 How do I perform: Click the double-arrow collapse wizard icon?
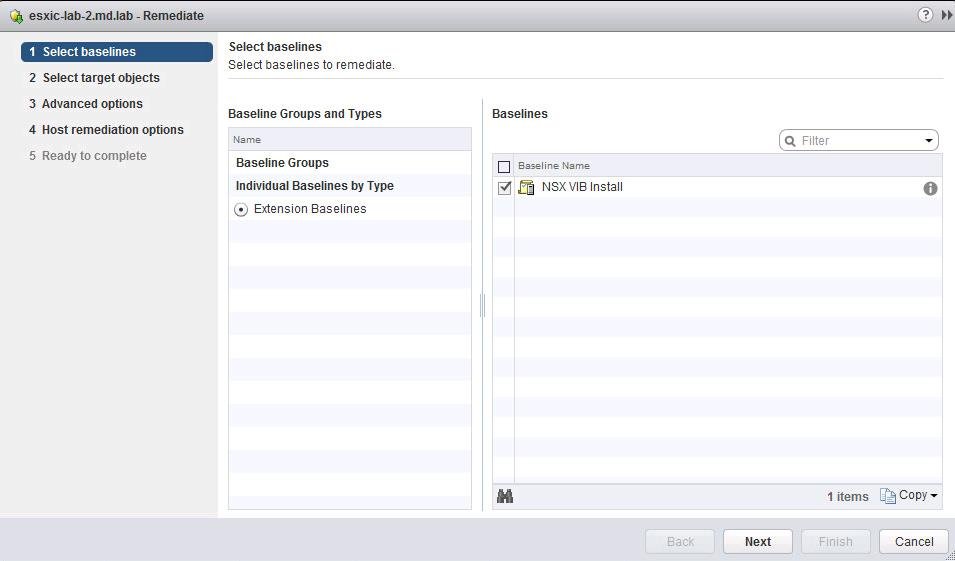(946, 15)
